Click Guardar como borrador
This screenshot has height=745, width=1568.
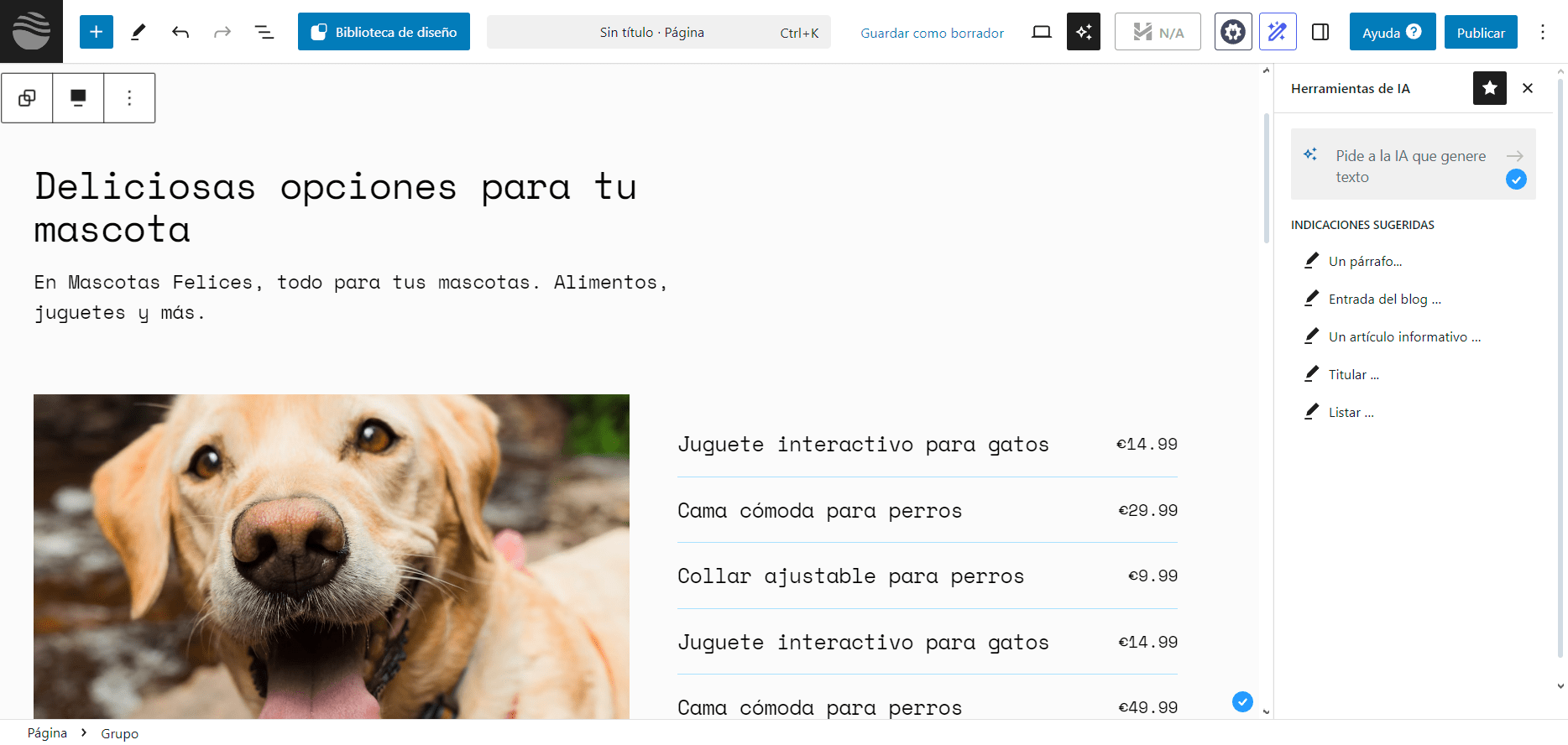click(x=932, y=33)
